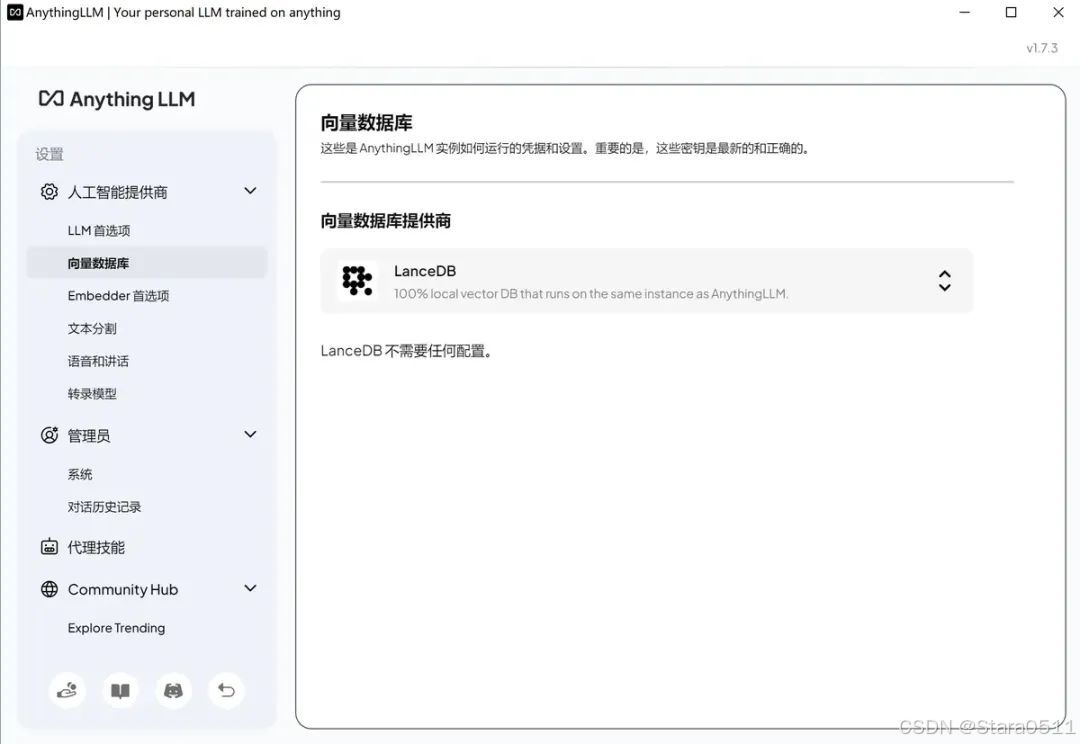
Task: Click the Community Hub label
Action: (x=123, y=590)
